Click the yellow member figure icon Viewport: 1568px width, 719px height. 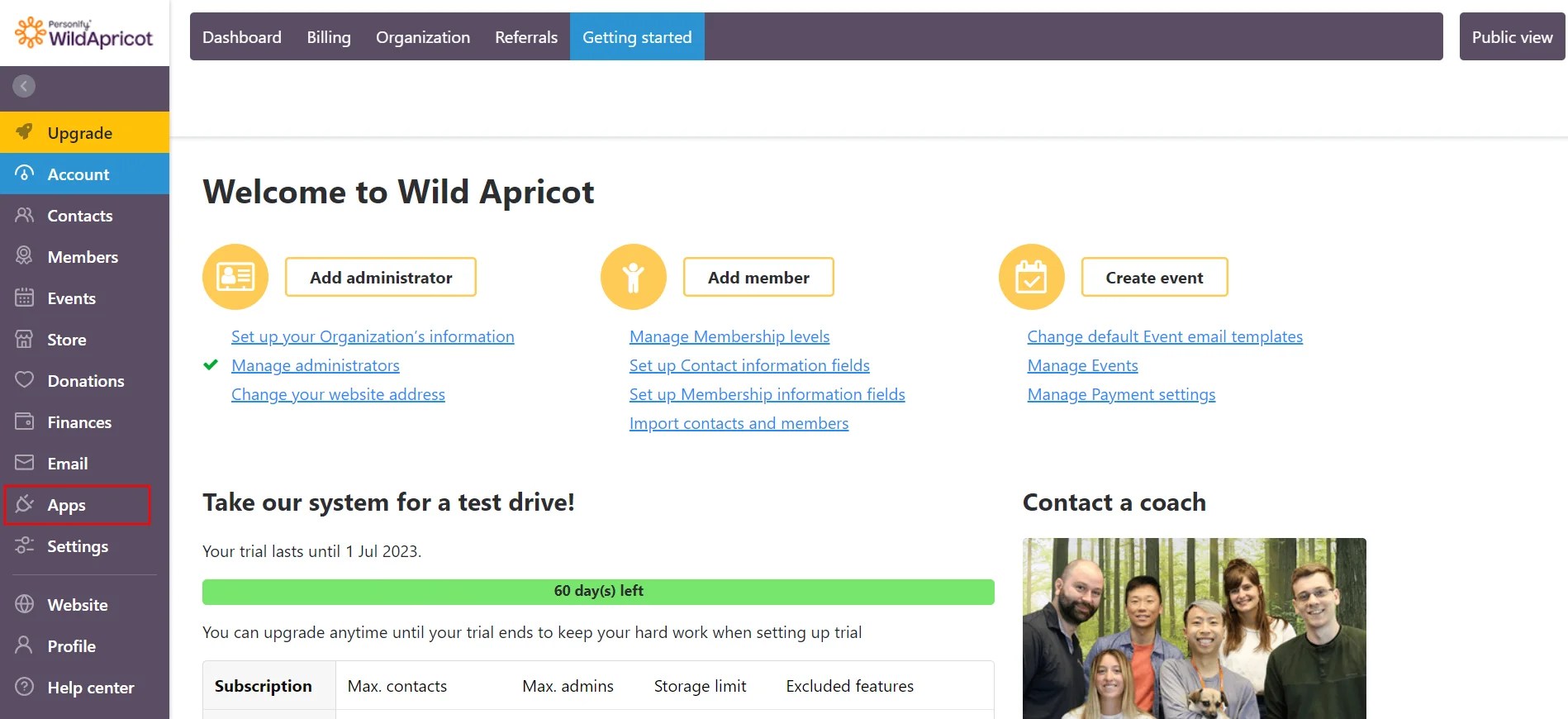pyautogui.click(x=634, y=277)
